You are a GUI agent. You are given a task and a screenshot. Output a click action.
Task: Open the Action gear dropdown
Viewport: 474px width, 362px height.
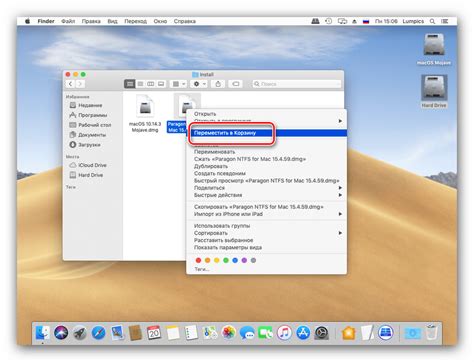[199, 84]
